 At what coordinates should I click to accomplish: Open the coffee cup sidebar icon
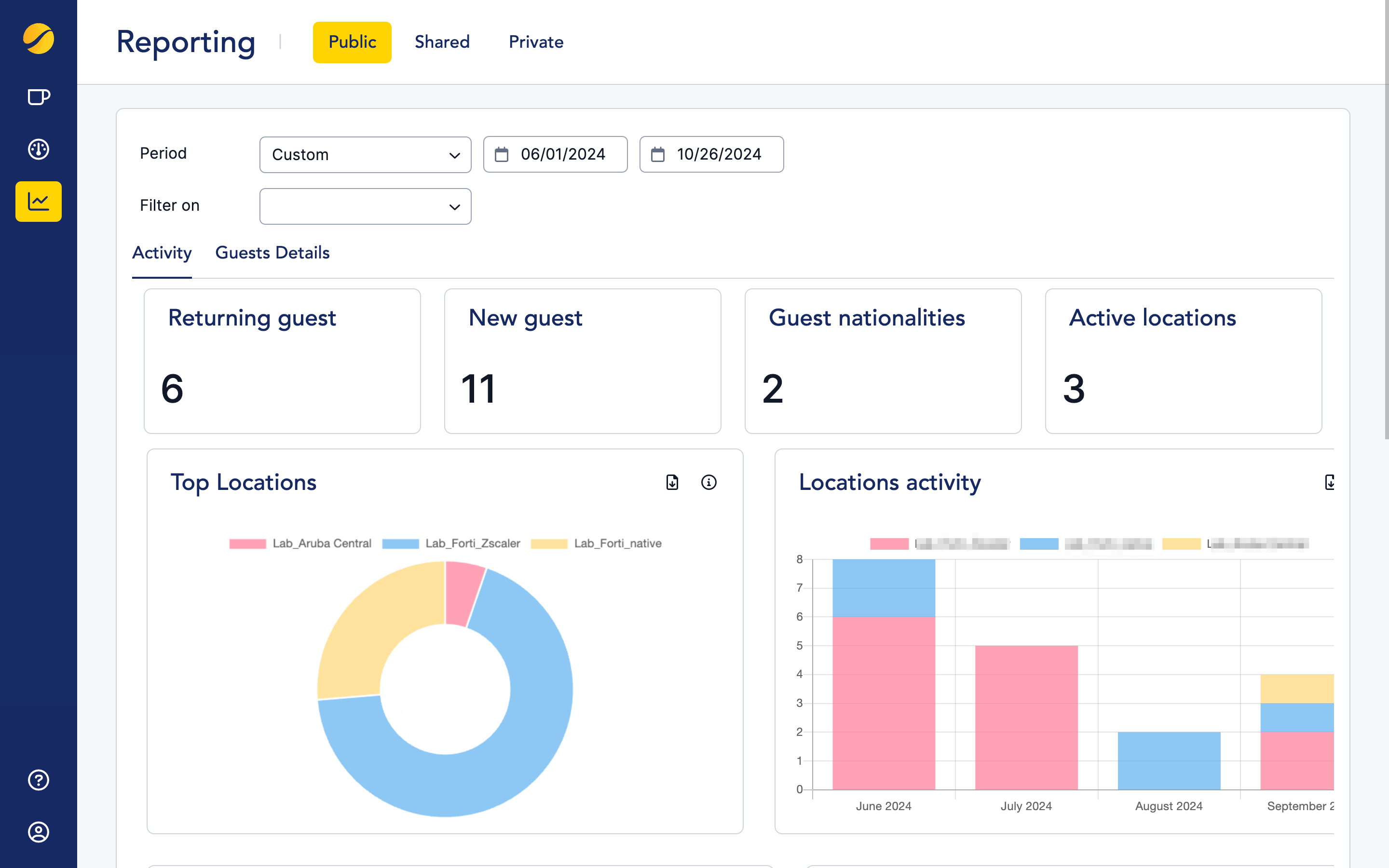(39, 97)
